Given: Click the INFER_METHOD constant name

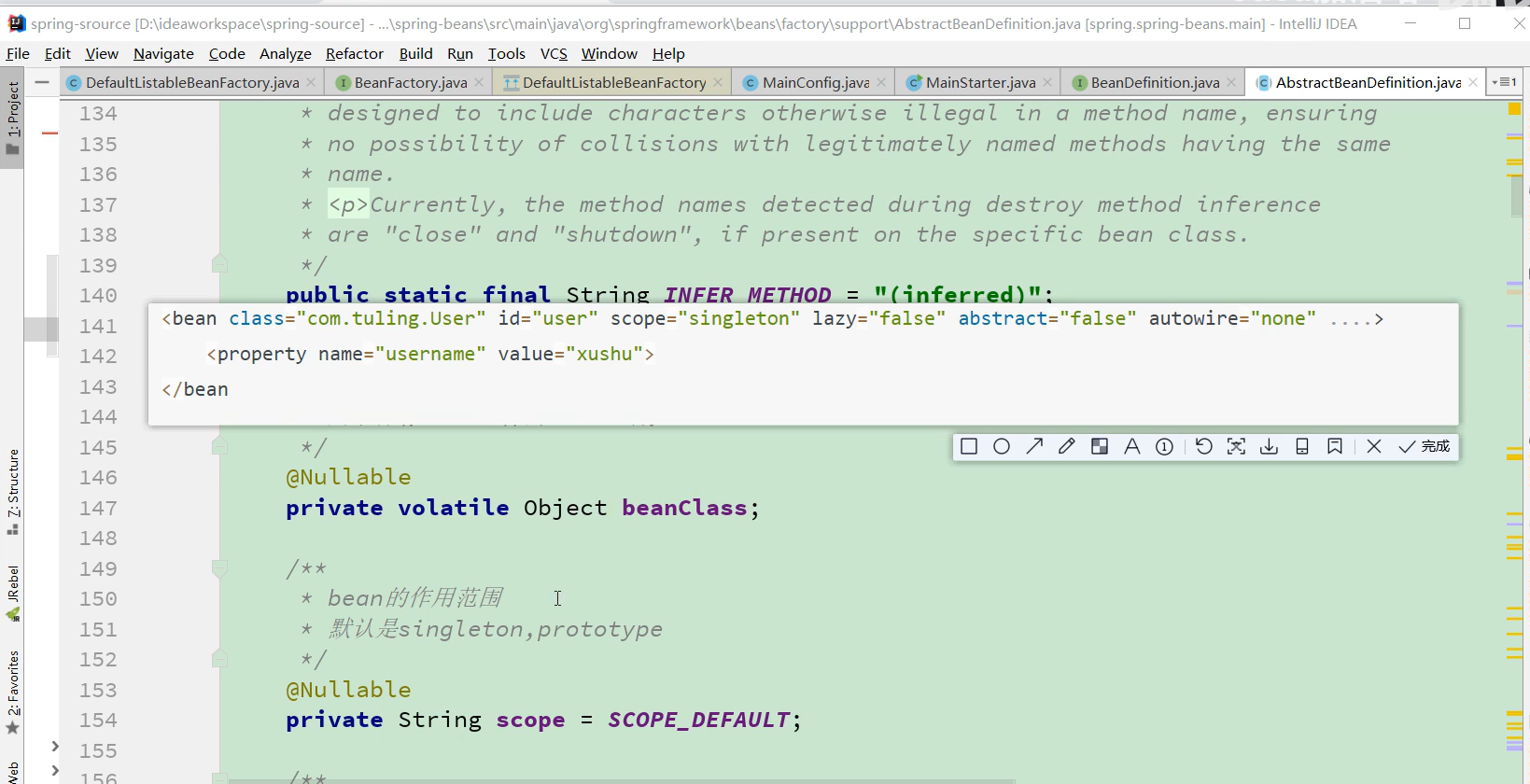Looking at the screenshot, I should tap(747, 295).
